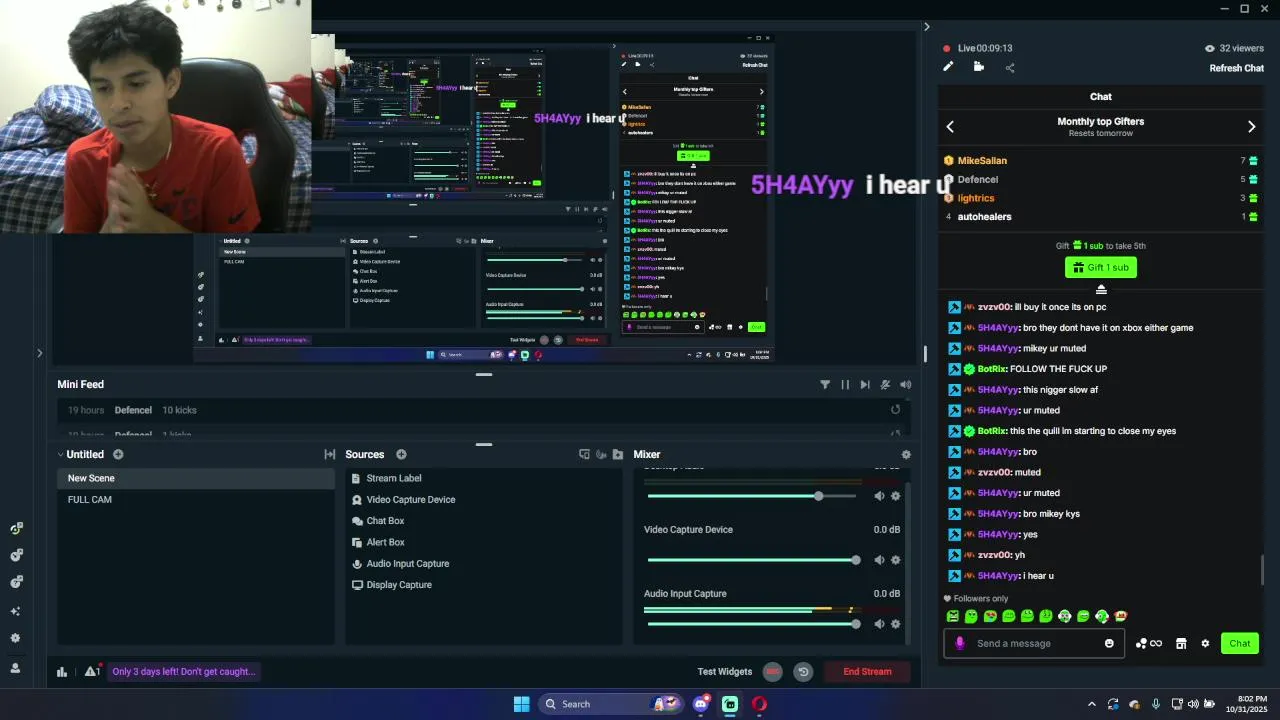This screenshot has width=1280, height=720.
Task: Open Discord from the Windows taskbar
Action: point(700,704)
